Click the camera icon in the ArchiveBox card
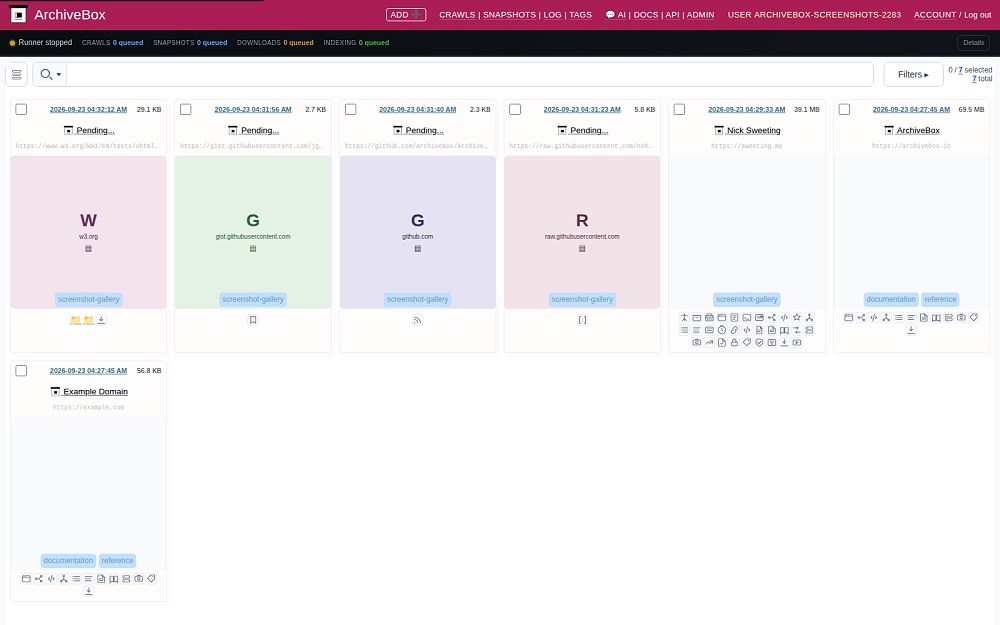 [x=961, y=318]
